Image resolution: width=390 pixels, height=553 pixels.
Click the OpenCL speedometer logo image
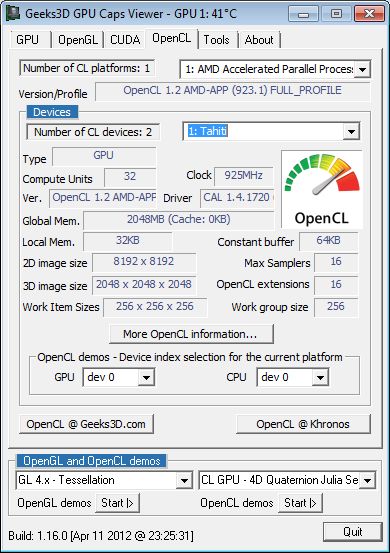(322, 190)
